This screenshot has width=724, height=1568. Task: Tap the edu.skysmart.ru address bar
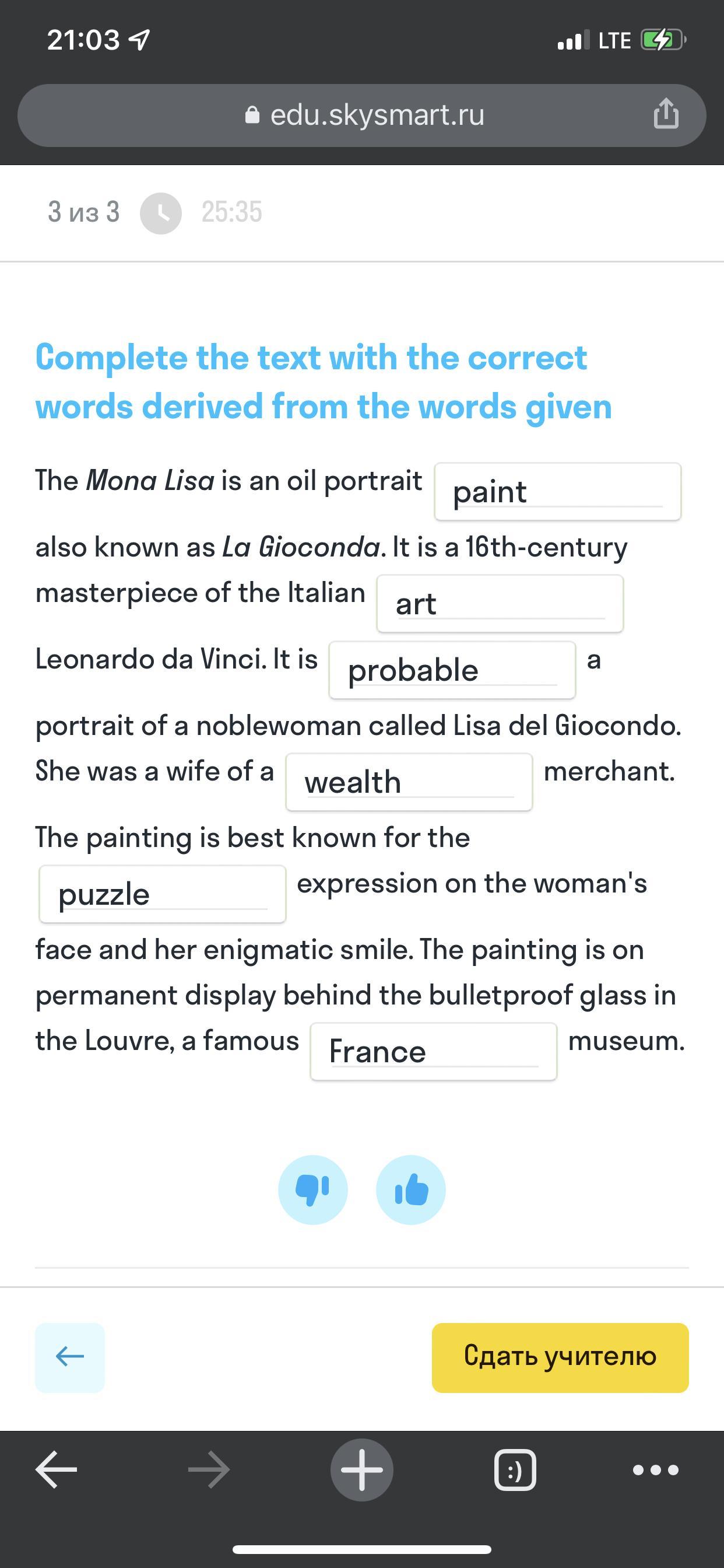pyautogui.click(x=362, y=115)
